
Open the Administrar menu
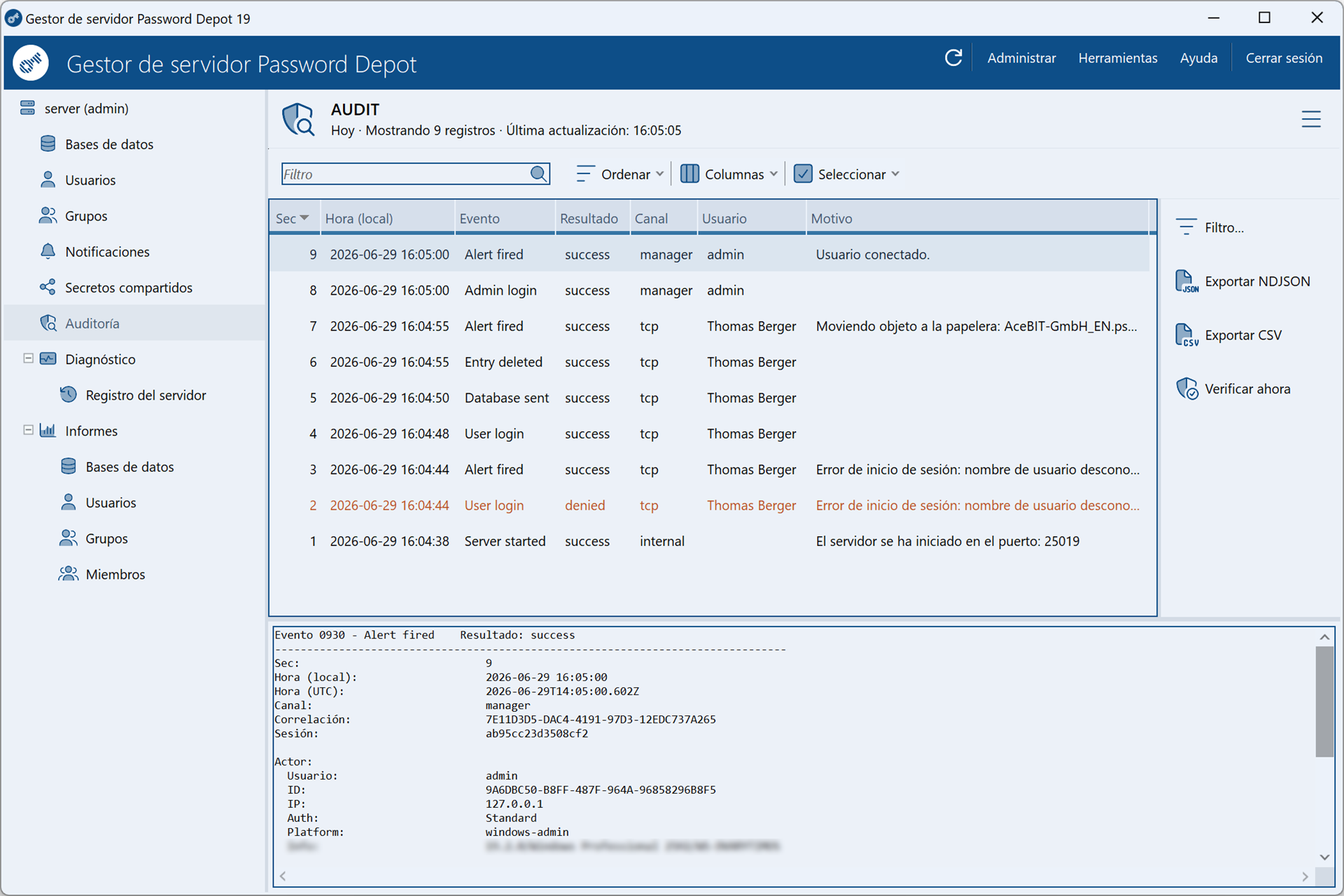pyautogui.click(x=1021, y=58)
